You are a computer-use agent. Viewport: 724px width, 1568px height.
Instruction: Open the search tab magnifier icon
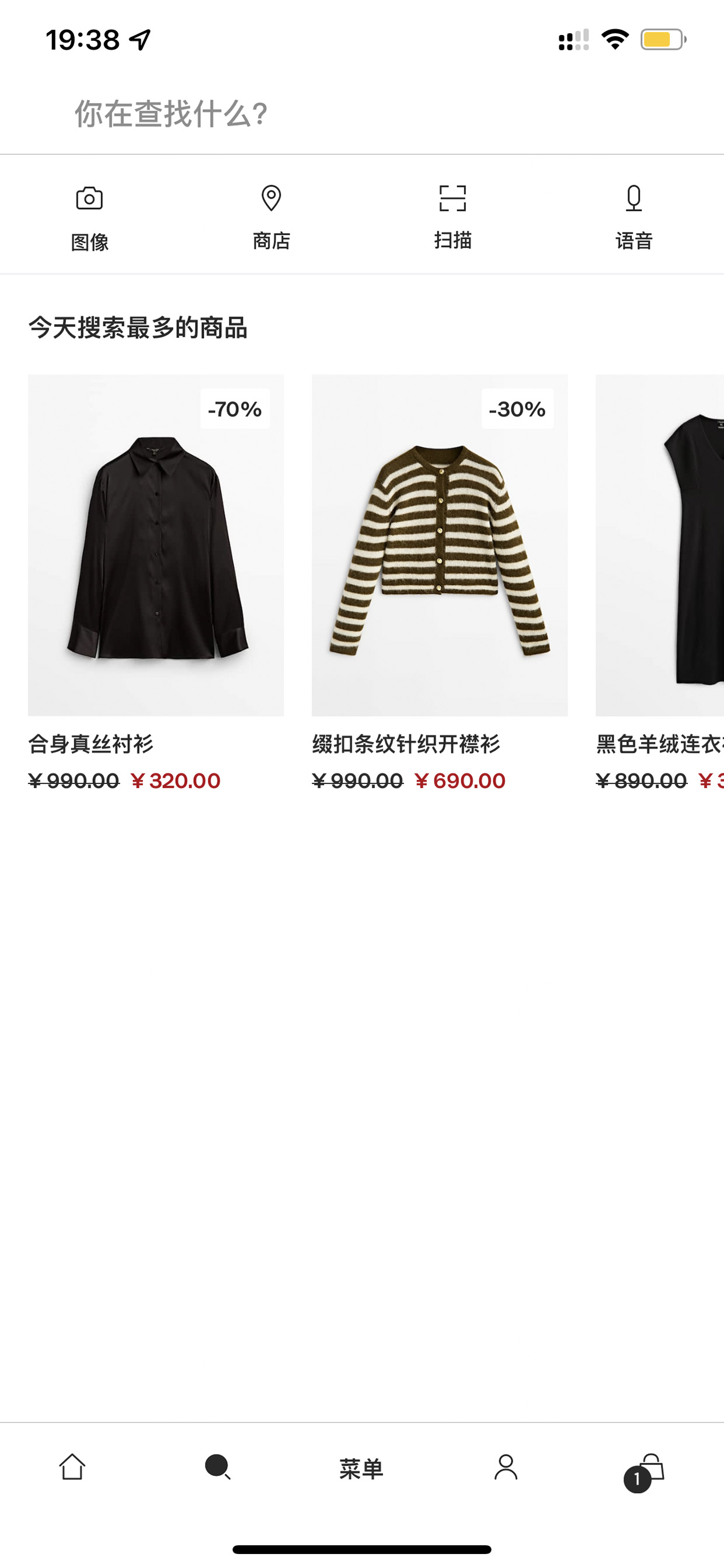point(218,1467)
